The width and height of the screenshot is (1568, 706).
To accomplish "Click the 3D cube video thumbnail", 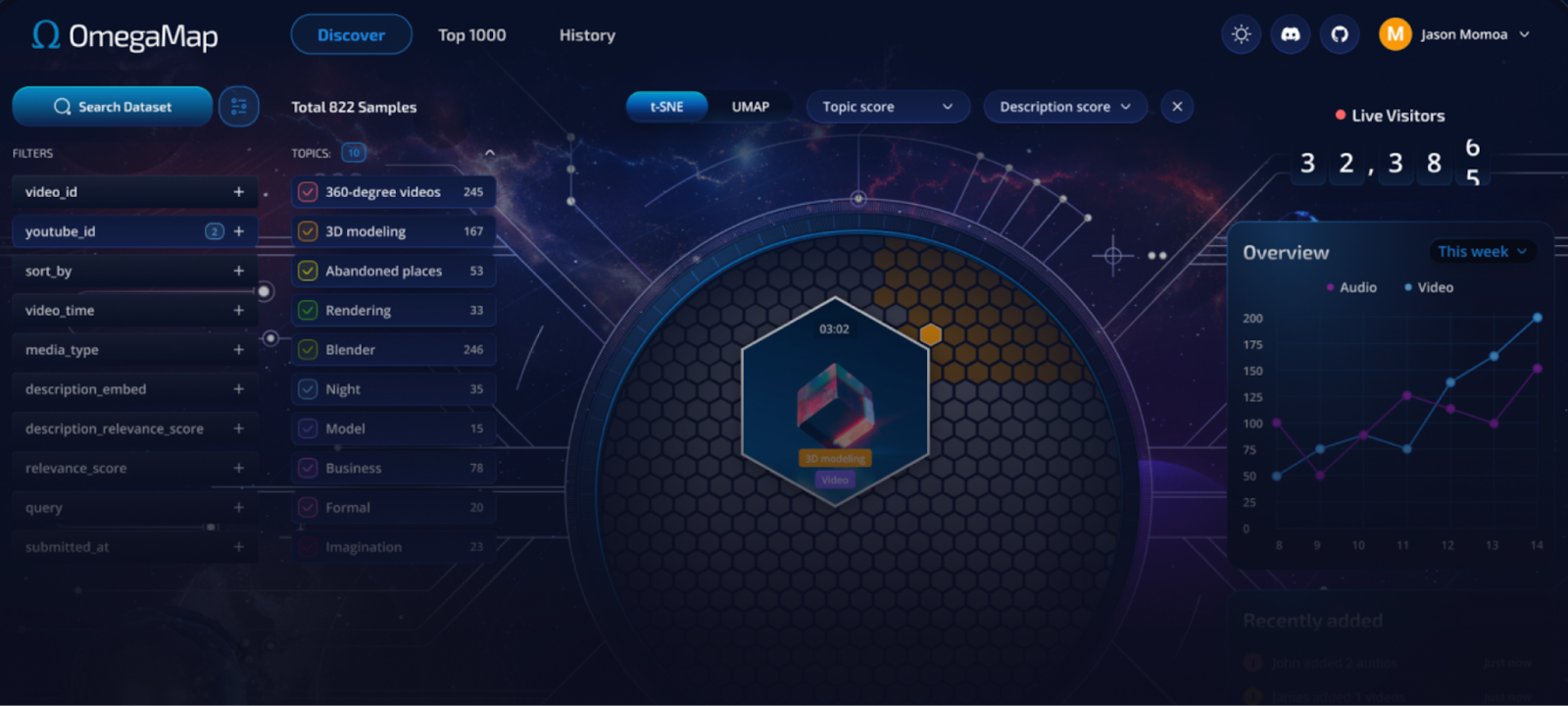I will coord(835,402).
